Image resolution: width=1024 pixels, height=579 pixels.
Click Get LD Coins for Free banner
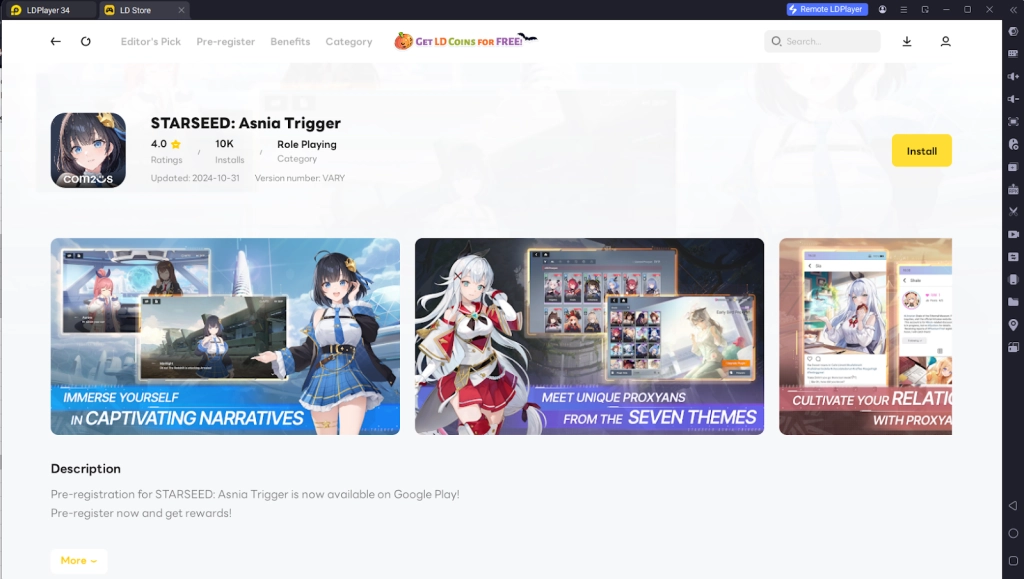(x=465, y=40)
